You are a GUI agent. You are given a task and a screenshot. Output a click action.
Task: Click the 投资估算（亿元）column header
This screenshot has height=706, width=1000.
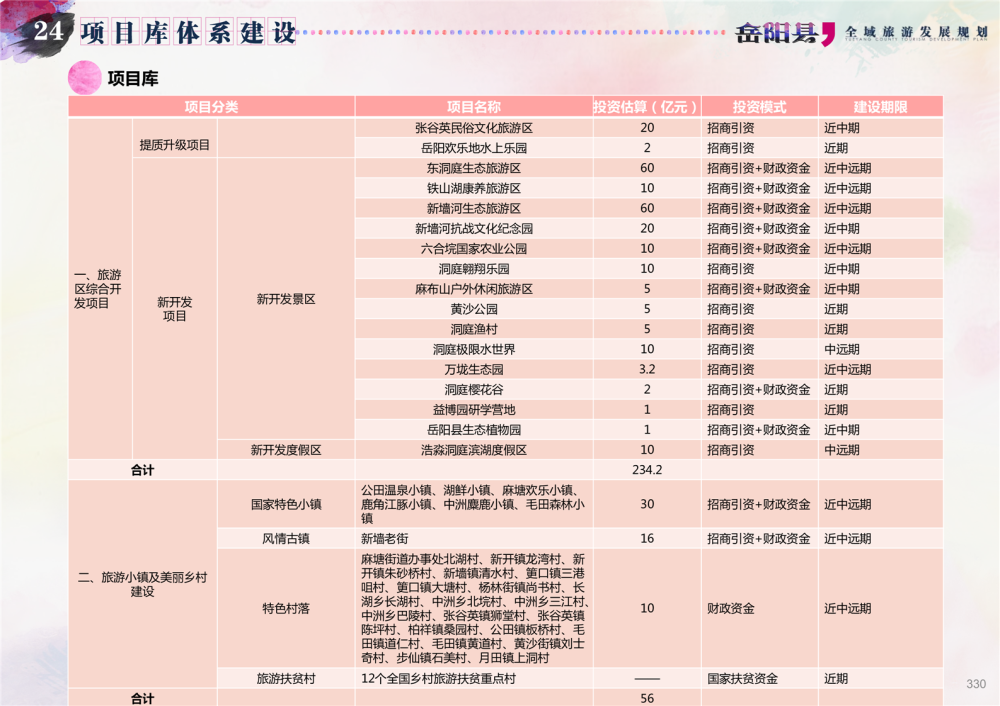(646, 107)
